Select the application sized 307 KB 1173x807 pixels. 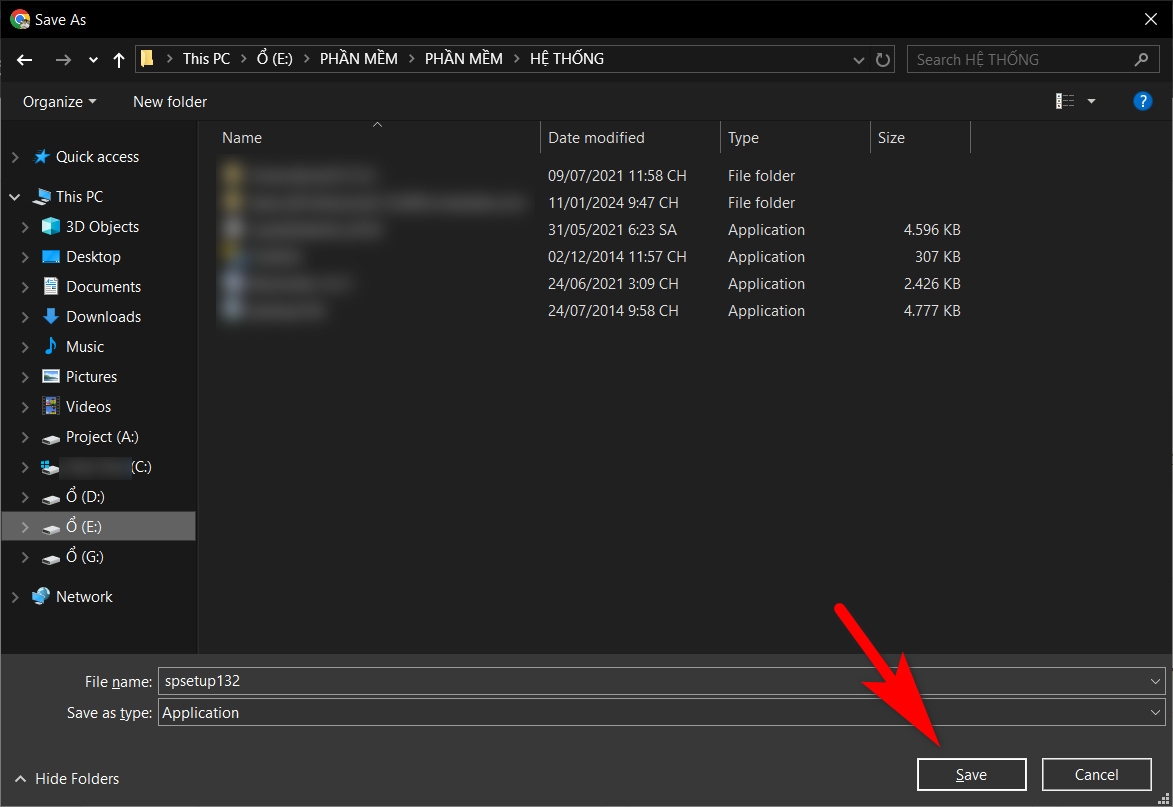(591, 257)
